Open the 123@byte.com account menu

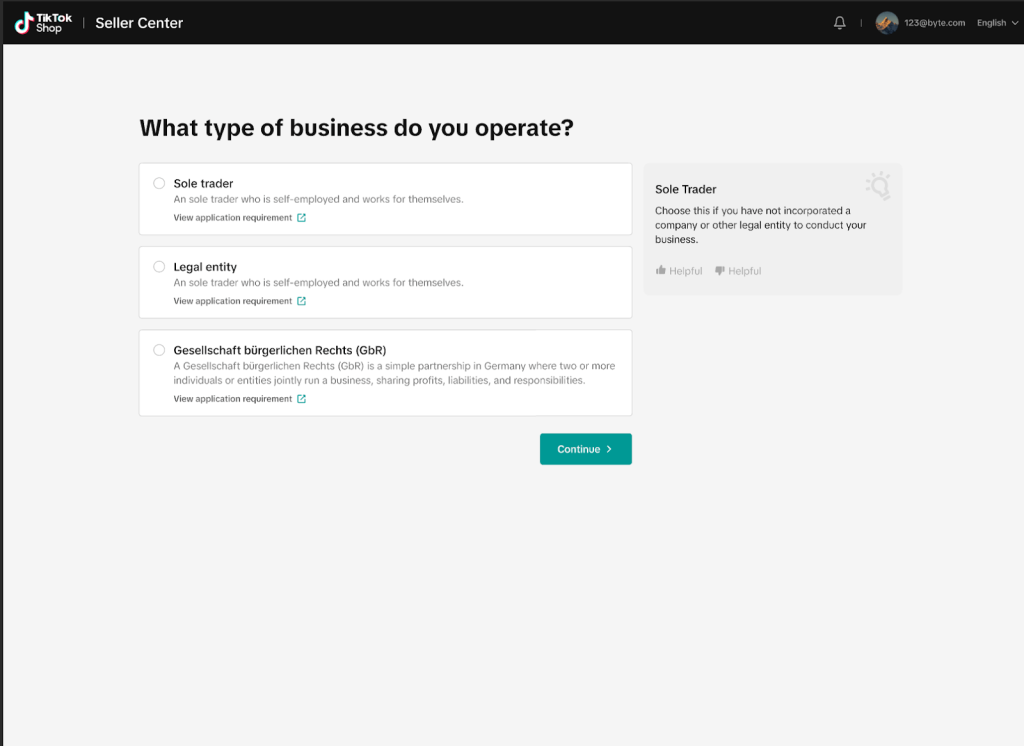[935, 23]
